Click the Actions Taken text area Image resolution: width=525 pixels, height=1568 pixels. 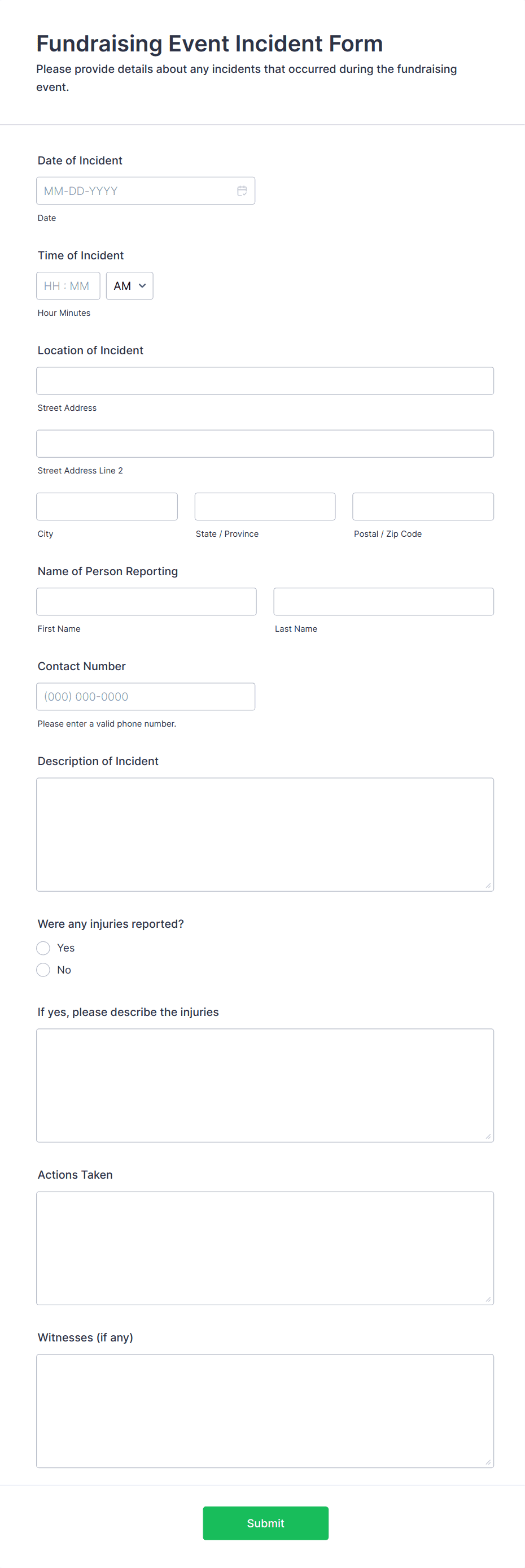[x=265, y=1248]
